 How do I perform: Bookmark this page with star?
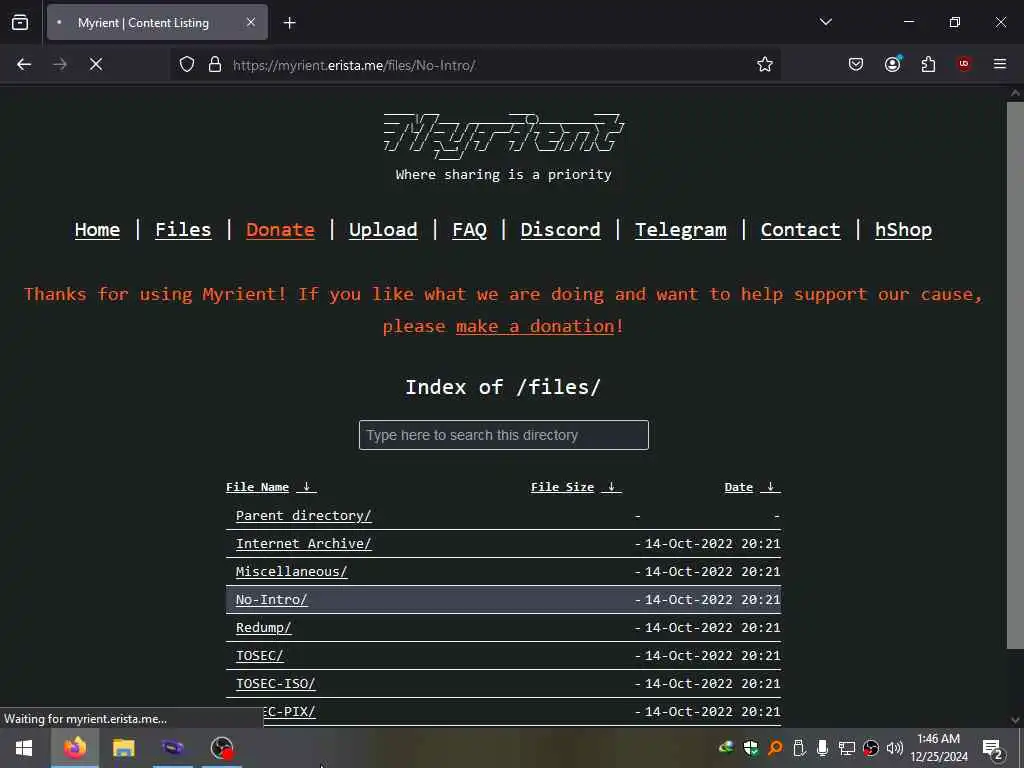765,64
